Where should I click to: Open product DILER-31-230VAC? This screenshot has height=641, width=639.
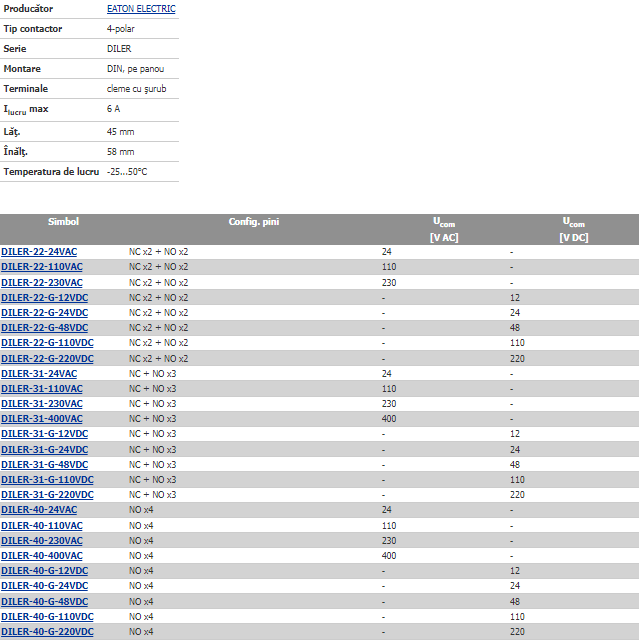point(42,404)
